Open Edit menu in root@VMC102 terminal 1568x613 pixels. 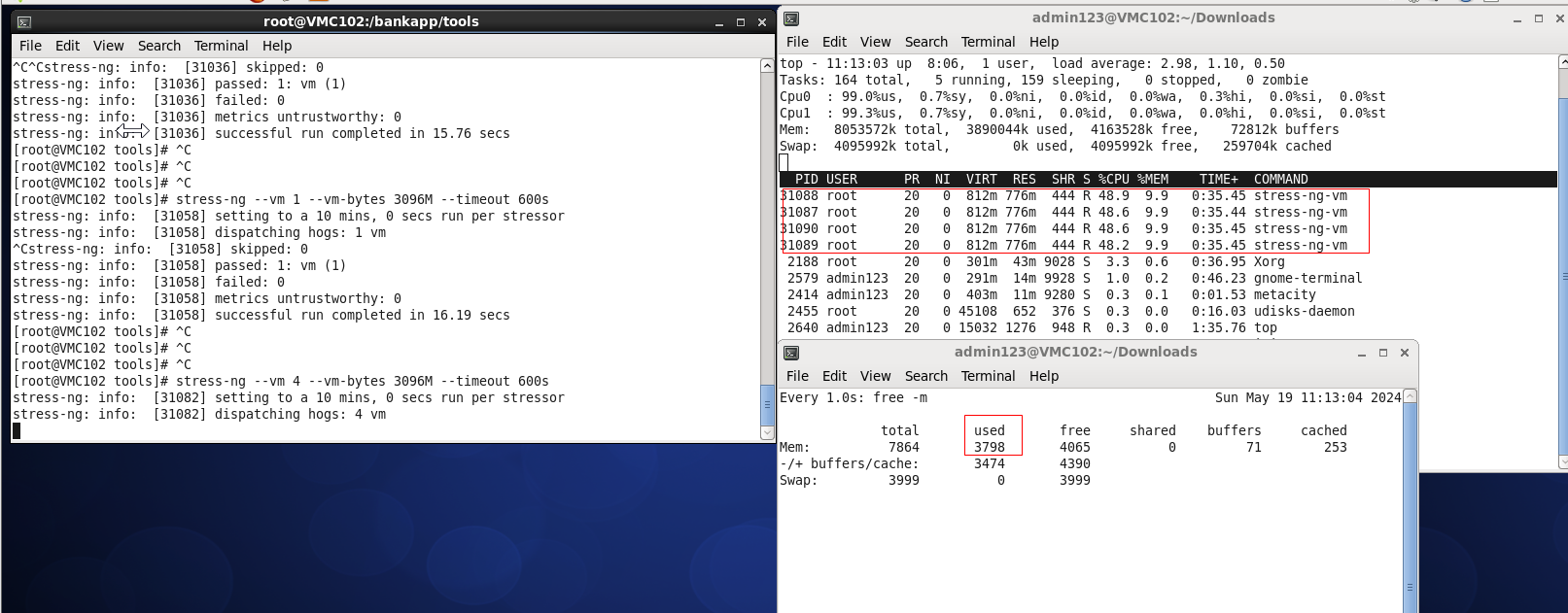pyautogui.click(x=67, y=46)
